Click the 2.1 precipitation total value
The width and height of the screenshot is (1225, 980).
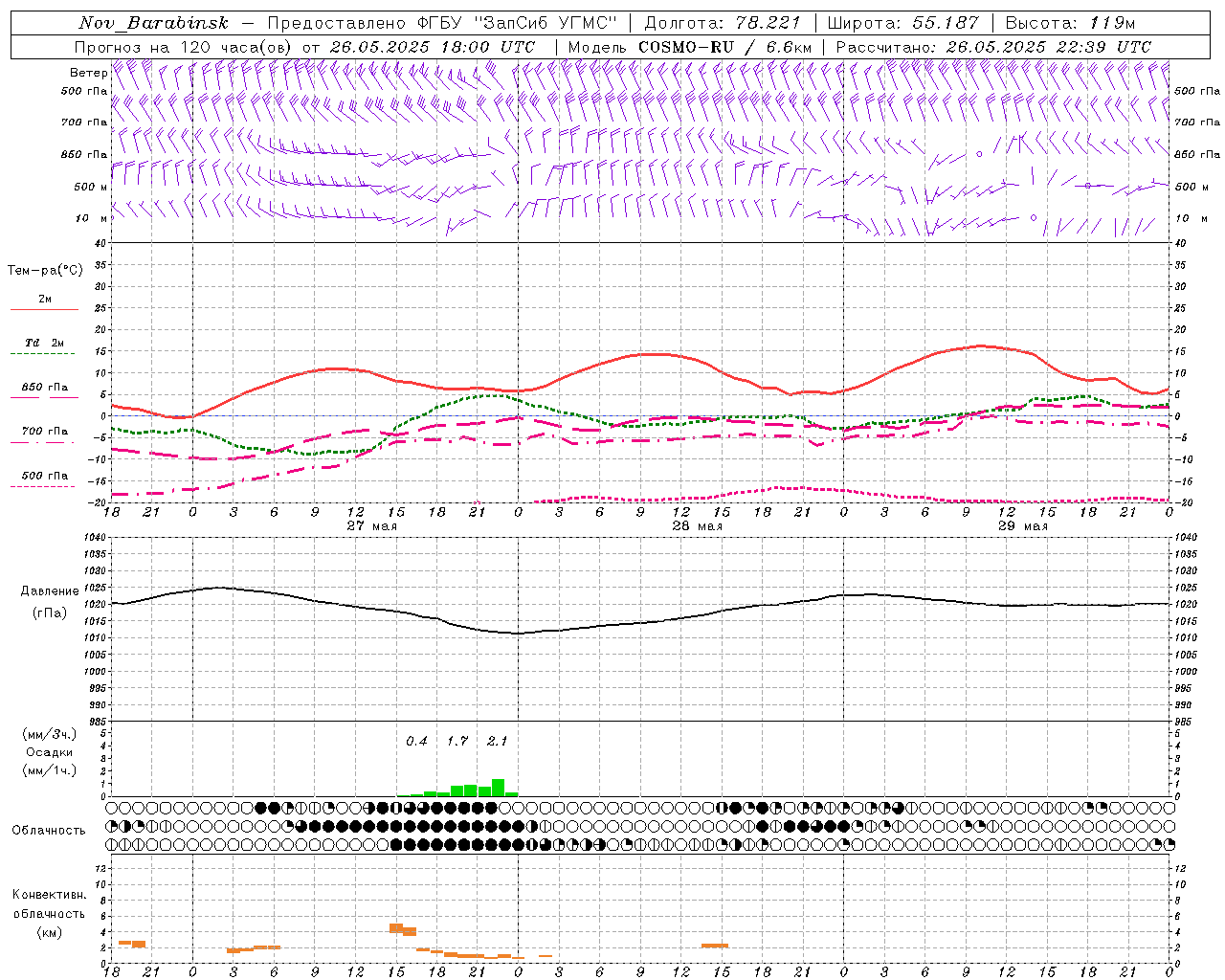point(497,741)
